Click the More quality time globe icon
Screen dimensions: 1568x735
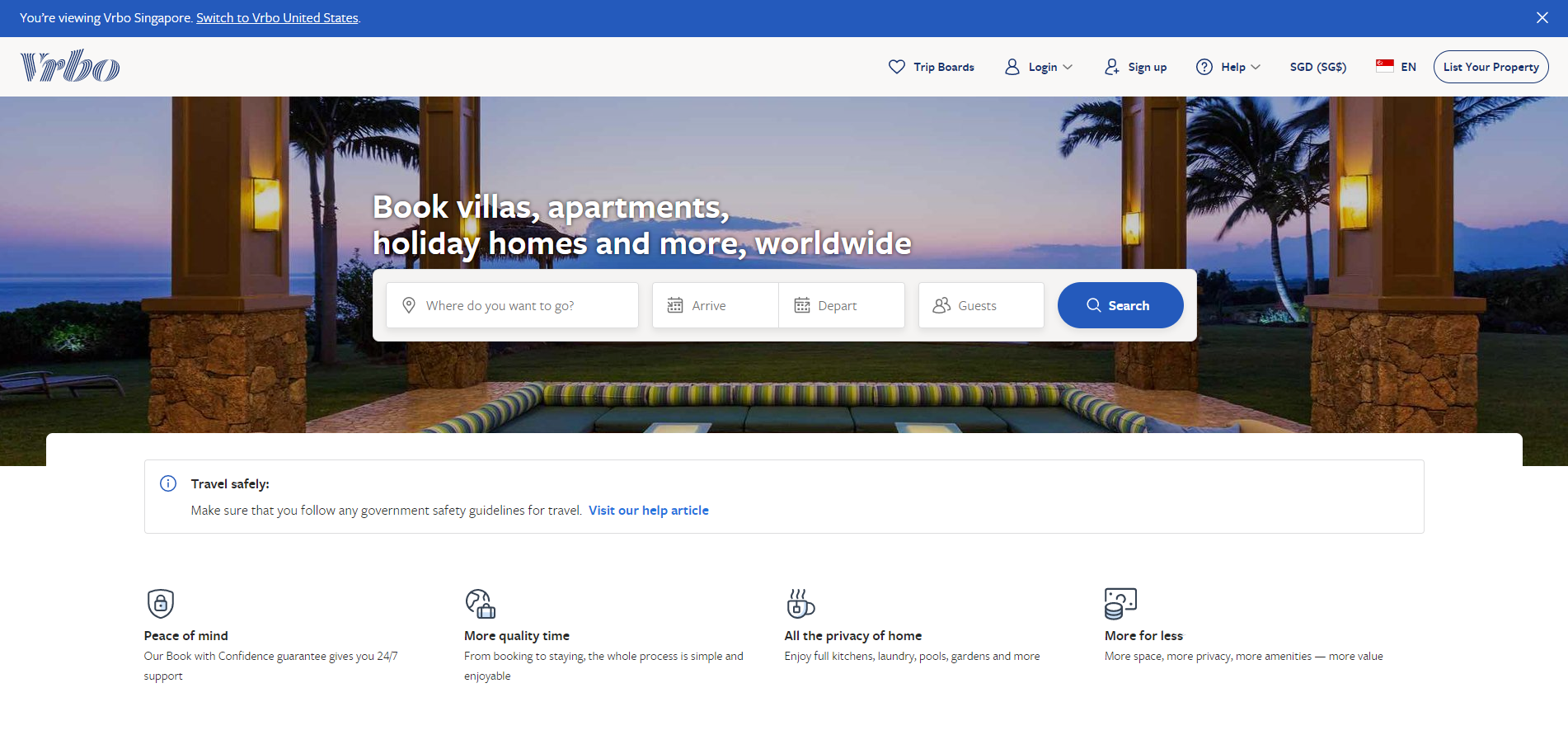tap(481, 603)
